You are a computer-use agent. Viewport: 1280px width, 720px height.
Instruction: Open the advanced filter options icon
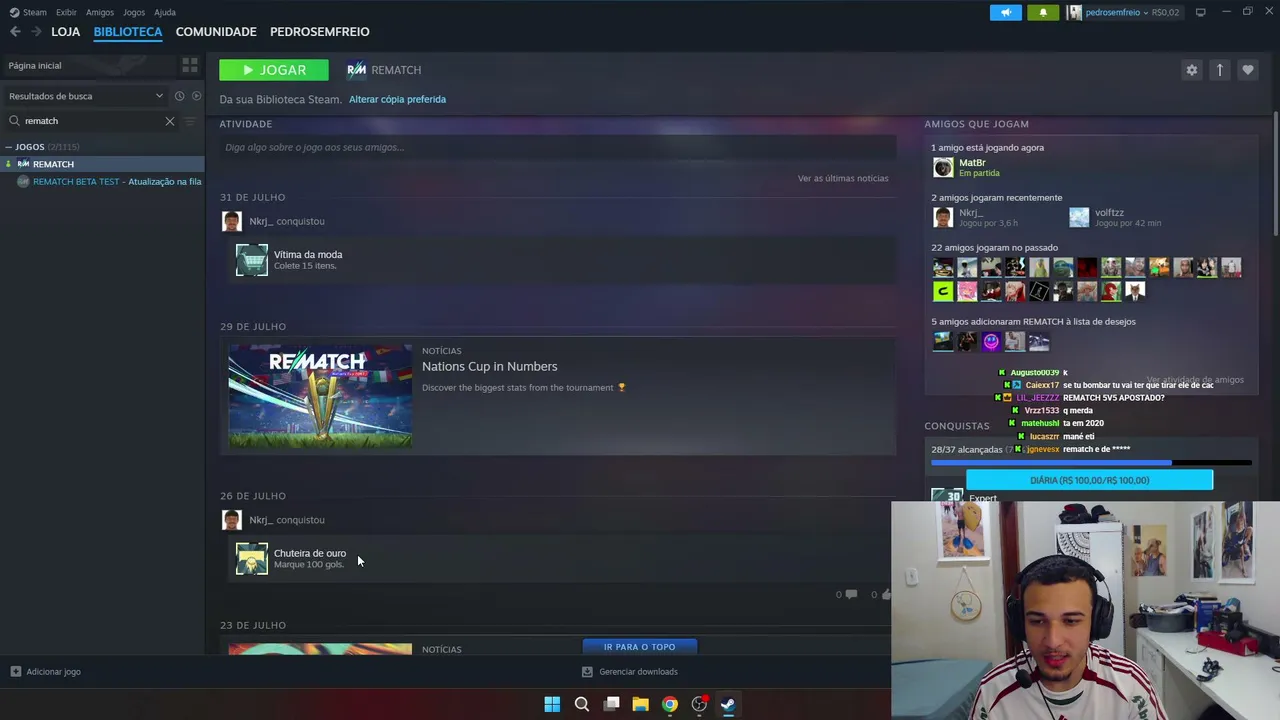point(190,121)
